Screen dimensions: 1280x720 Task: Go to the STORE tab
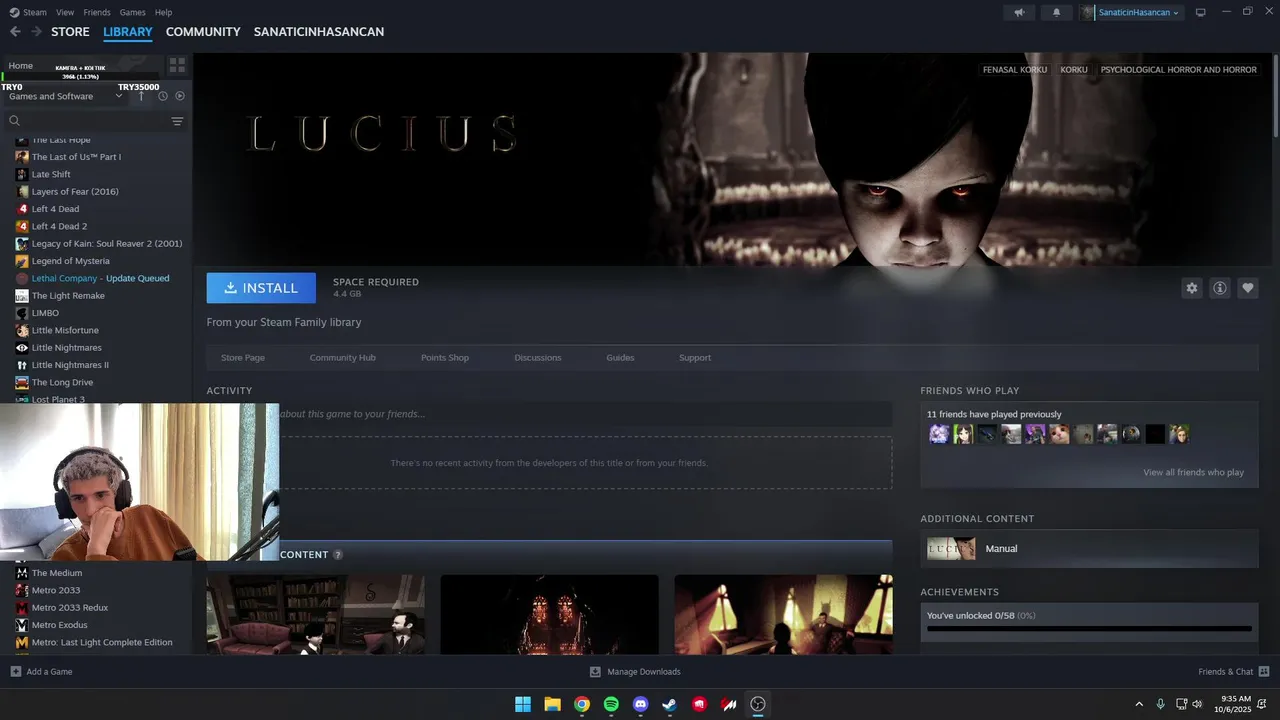[70, 32]
